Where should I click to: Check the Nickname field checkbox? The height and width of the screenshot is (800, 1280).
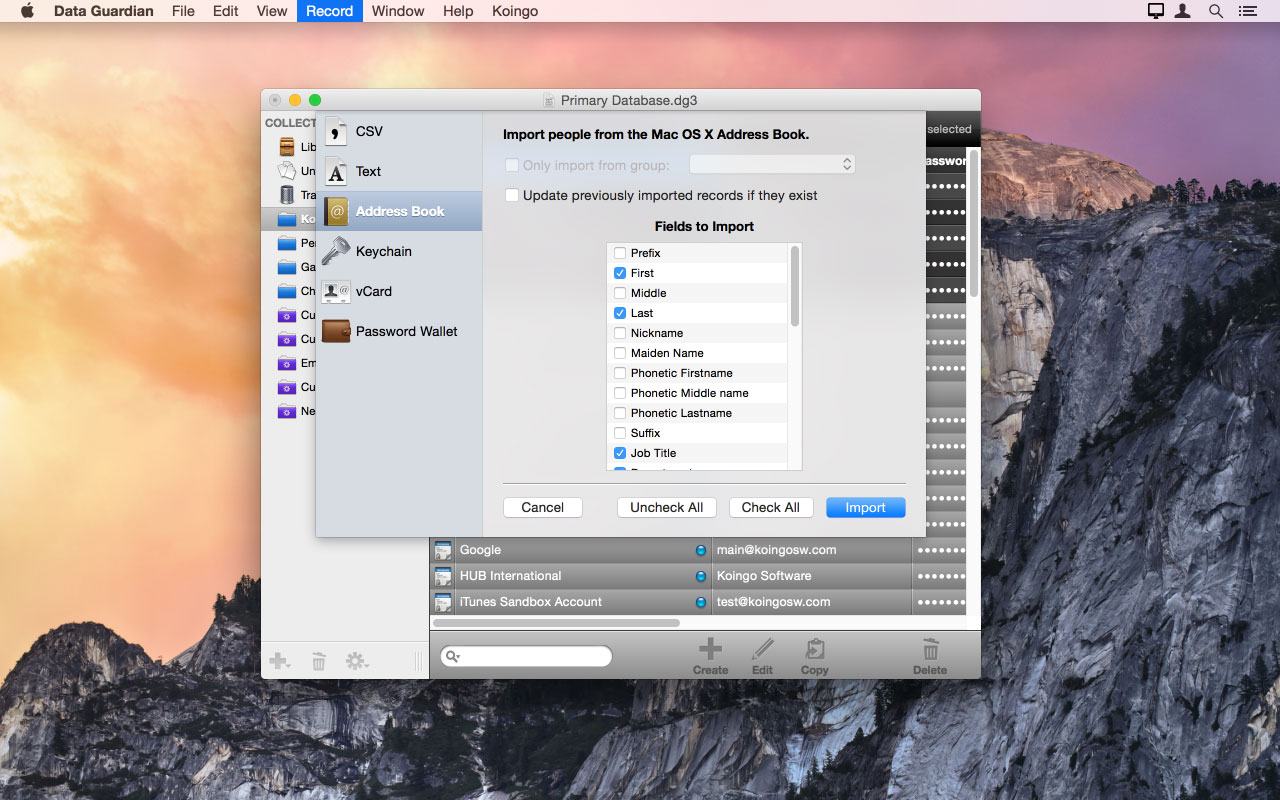point(620,333)
